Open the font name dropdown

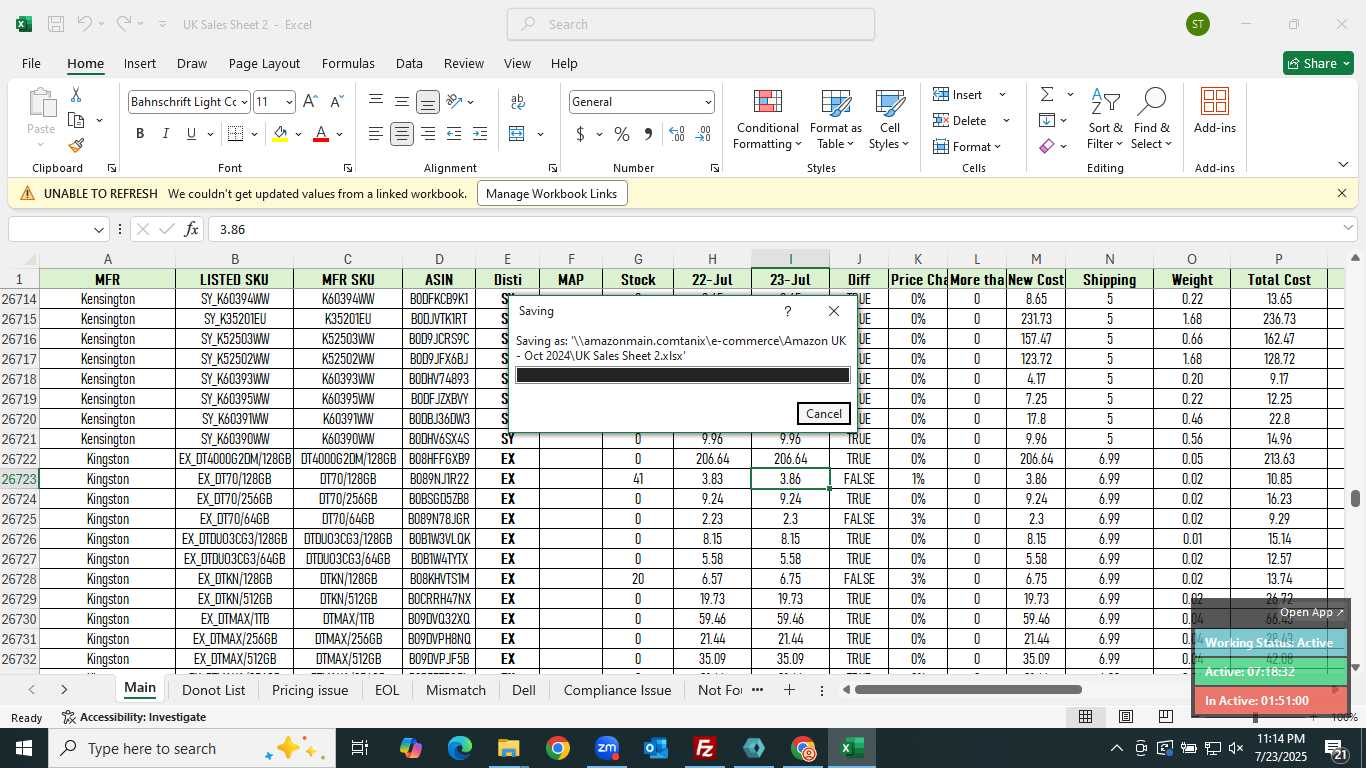pyautogui.click(x=243, y=102)
